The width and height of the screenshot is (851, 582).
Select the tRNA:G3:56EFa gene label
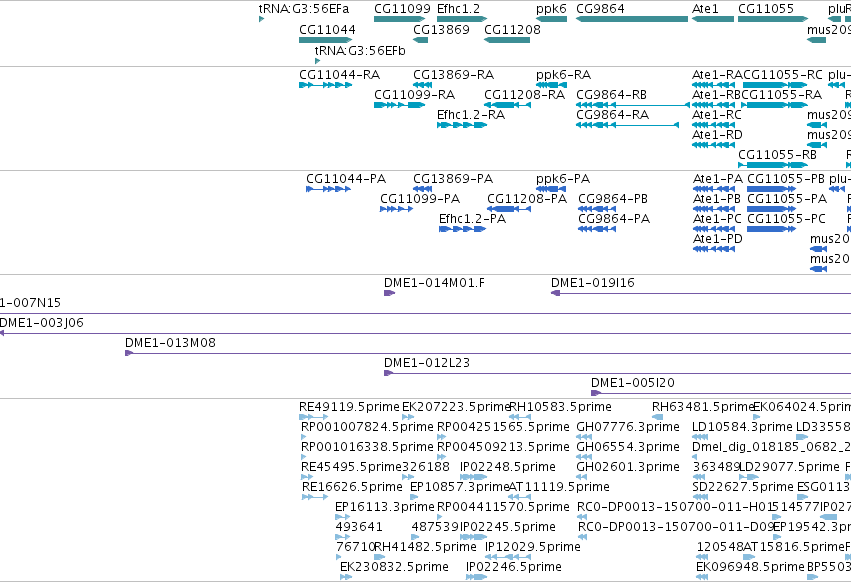[303, 9]
